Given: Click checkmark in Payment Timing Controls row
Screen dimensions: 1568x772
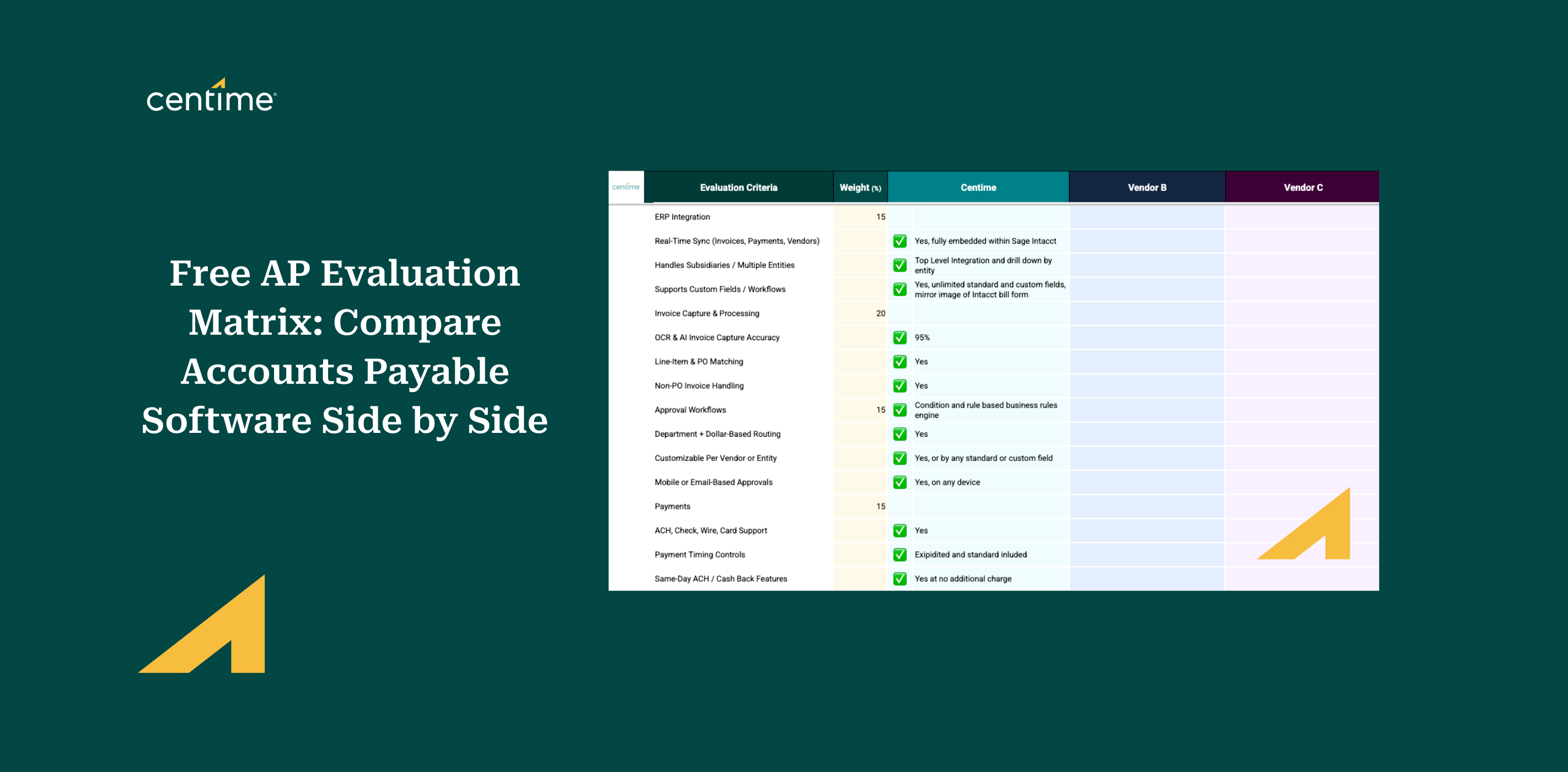Looking at the screenshot, I should click(x=900, y=555).
